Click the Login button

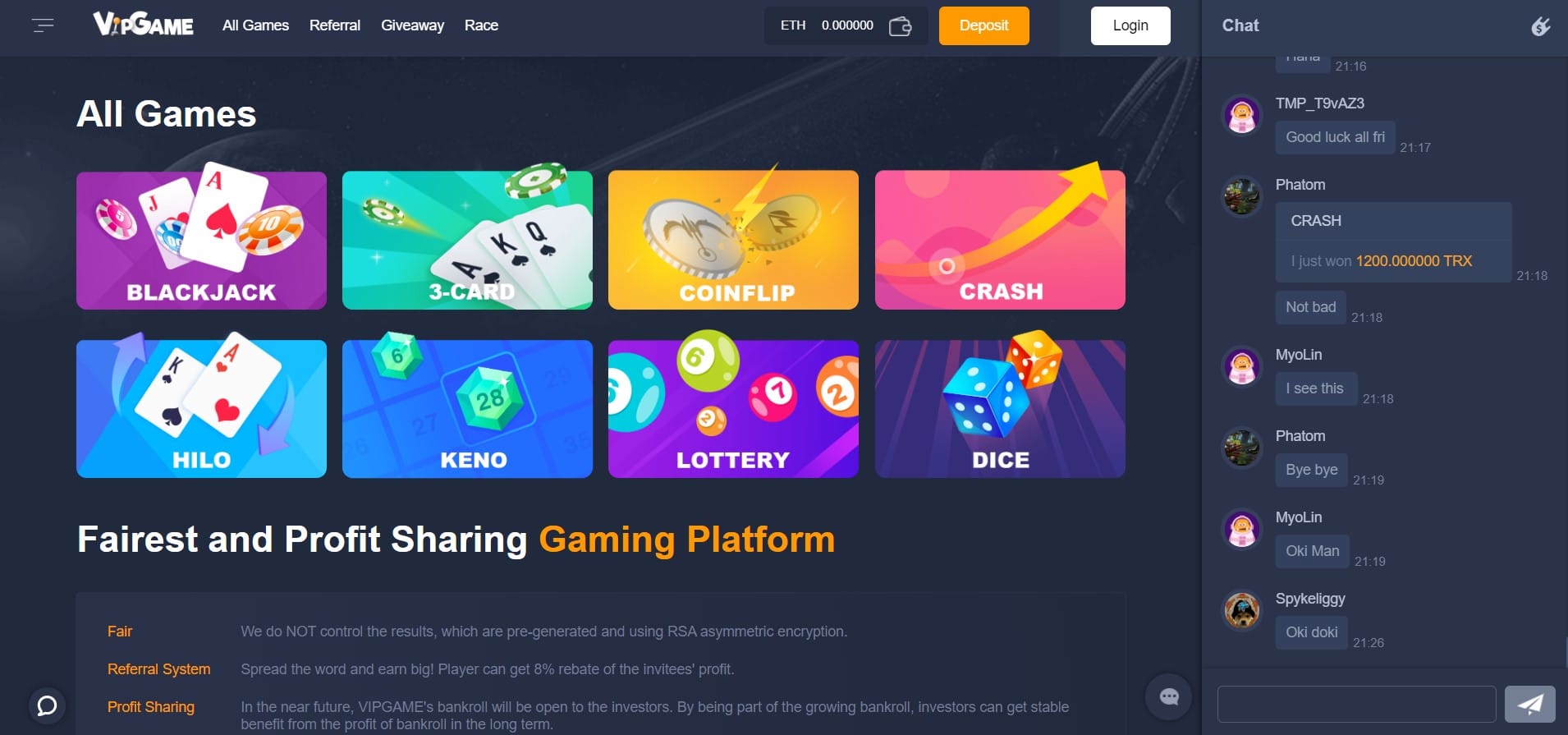[1130, 25]
